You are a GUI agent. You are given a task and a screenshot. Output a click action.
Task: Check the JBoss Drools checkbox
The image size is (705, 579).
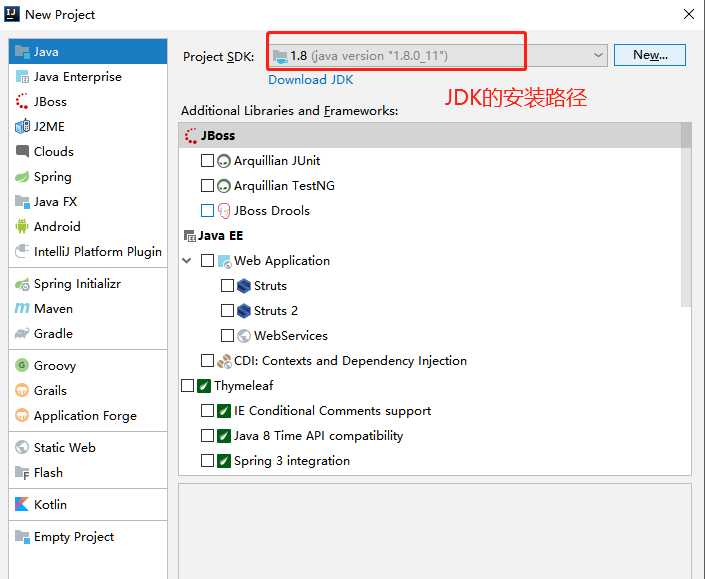pyautogui.click(x=207, y=210)
